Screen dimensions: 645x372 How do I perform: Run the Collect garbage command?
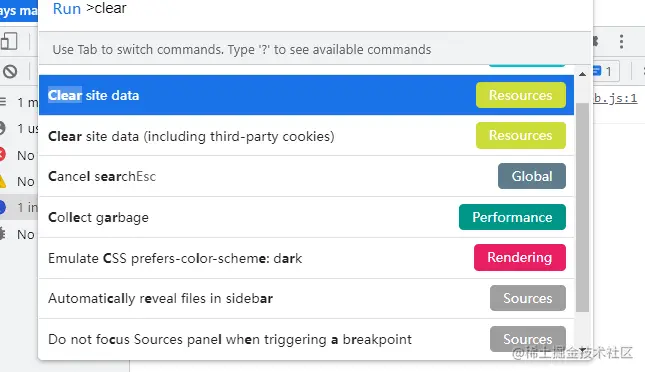click(x=306, y=217)
